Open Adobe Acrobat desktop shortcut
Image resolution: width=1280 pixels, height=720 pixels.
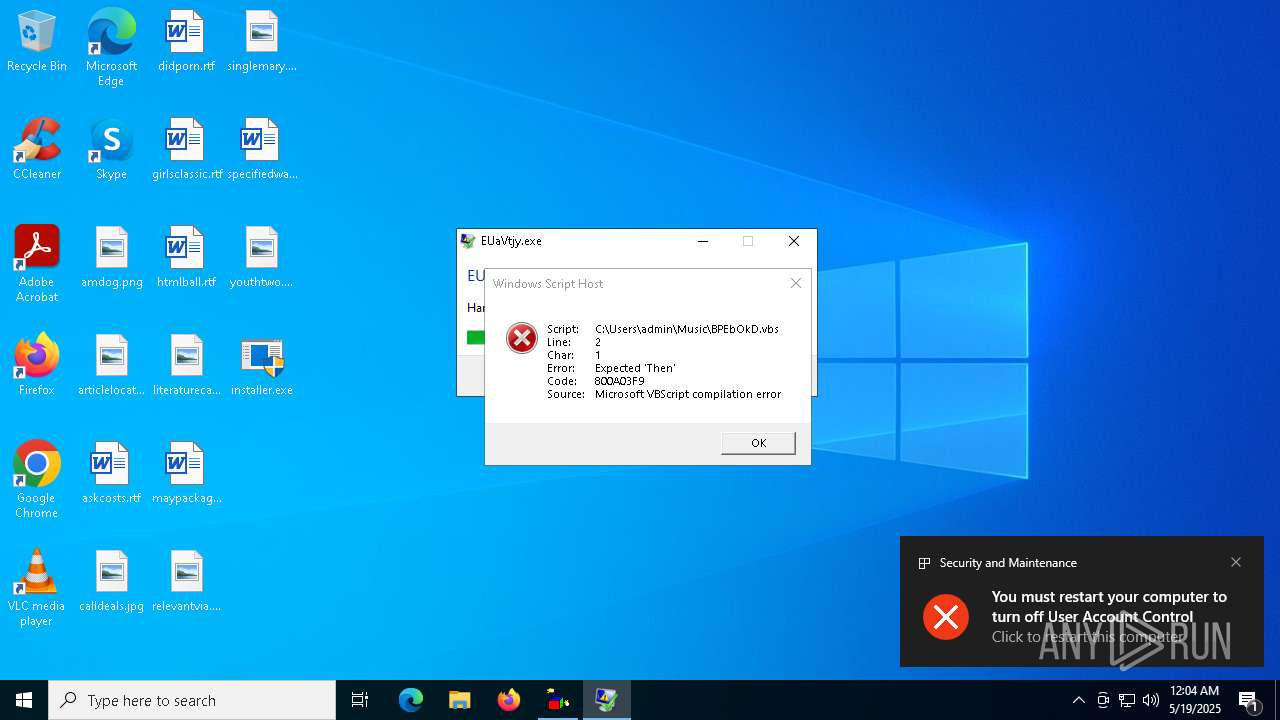(37, 264)
